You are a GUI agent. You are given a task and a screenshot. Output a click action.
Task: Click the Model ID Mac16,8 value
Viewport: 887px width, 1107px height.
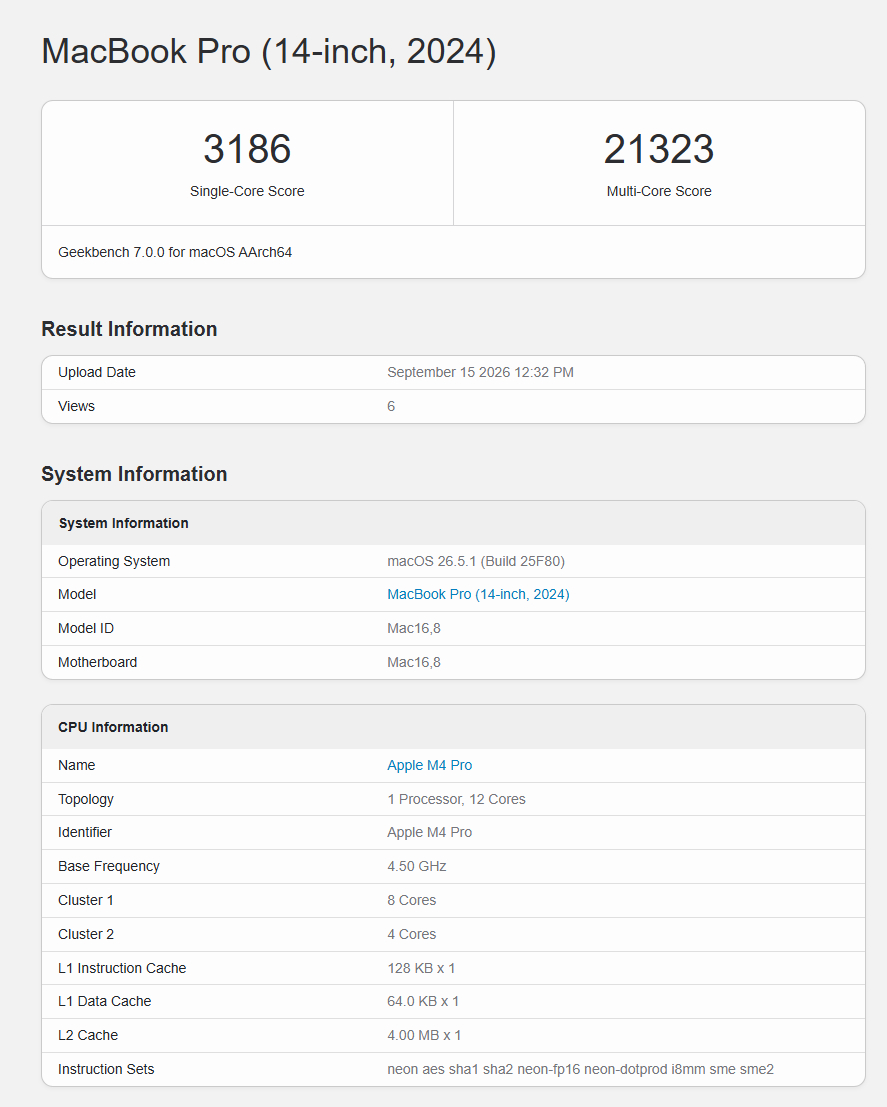pyautogui.click(x=414, y=628)
